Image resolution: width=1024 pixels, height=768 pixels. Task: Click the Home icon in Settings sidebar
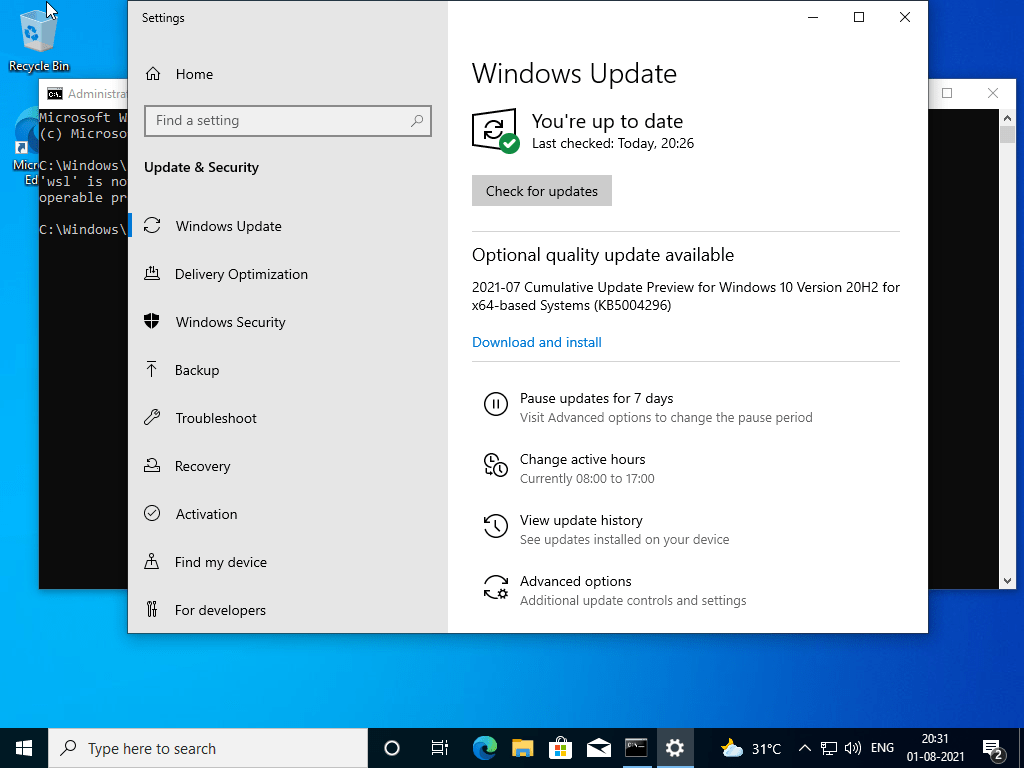[153, 74]
